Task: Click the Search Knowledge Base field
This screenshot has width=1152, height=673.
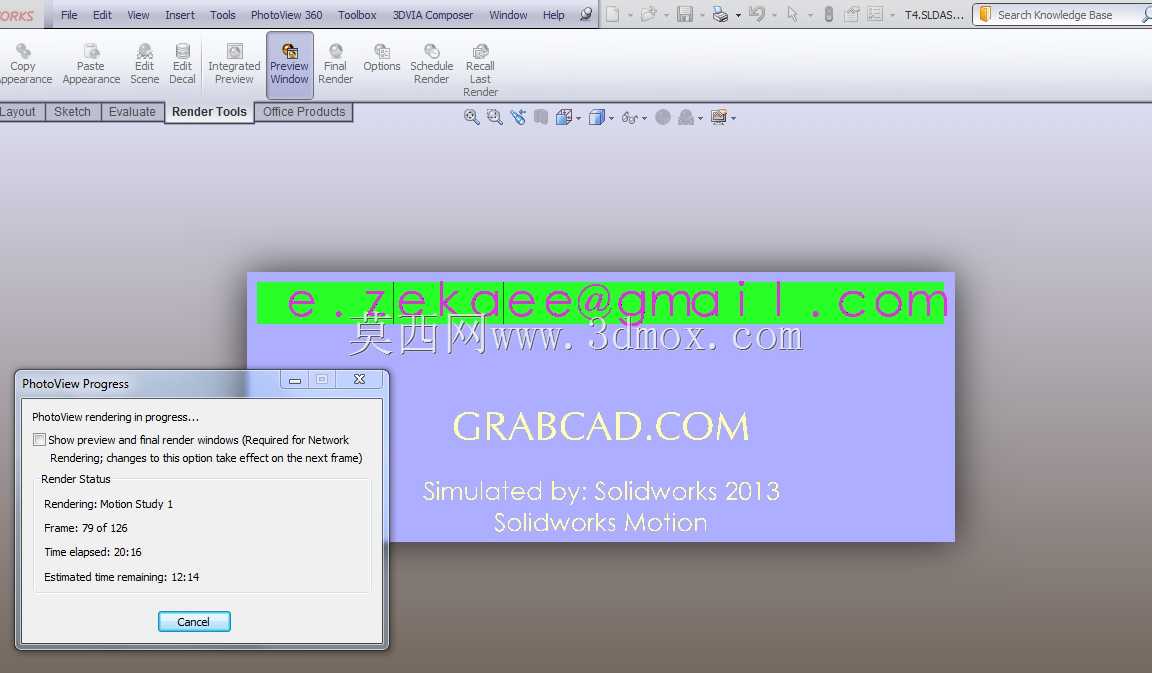Action: click(1064, 15)
